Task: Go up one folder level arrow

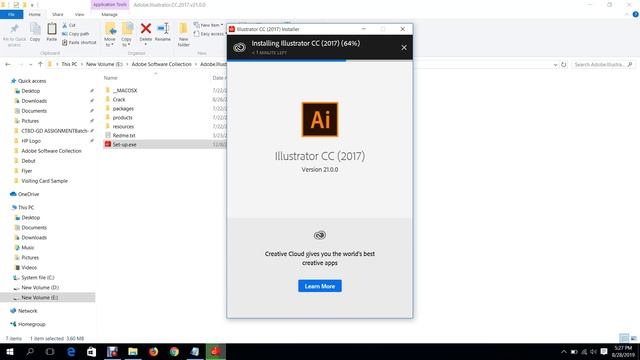Action: [40, 64]
